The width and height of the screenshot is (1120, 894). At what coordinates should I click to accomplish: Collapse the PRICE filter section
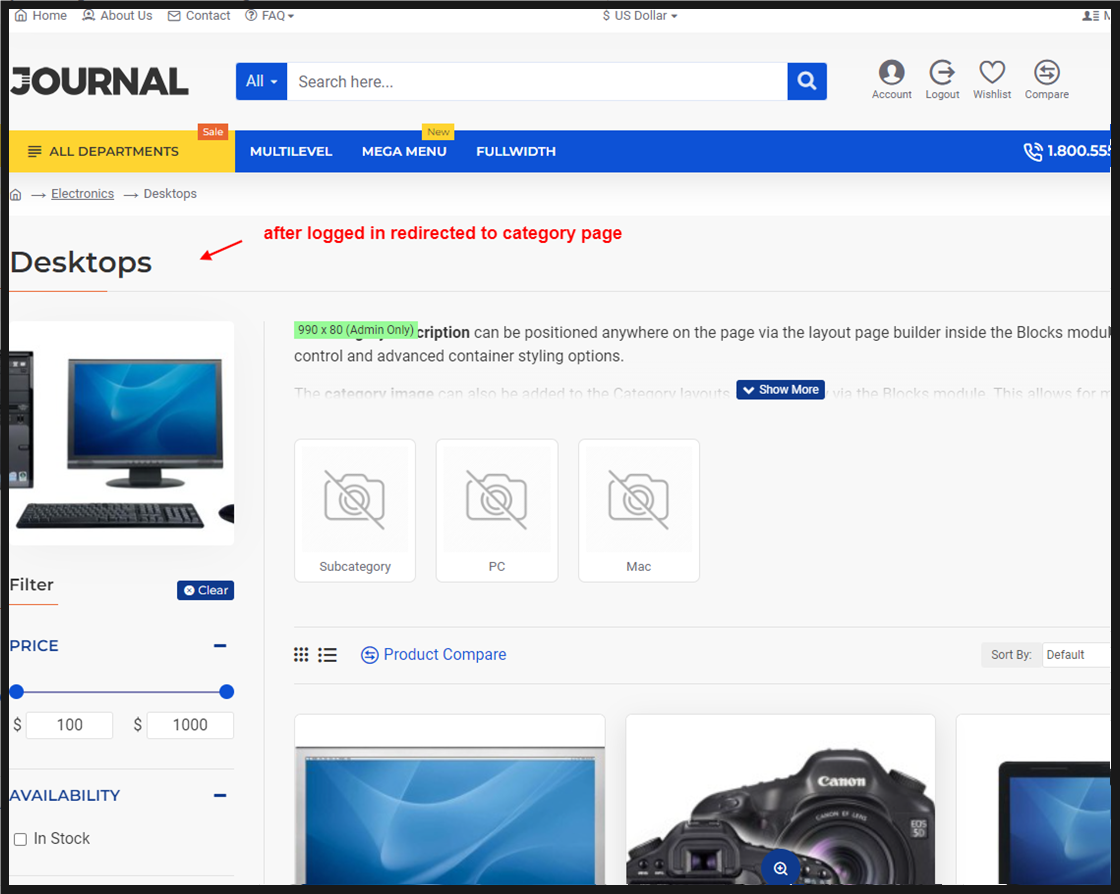point(220,645)
